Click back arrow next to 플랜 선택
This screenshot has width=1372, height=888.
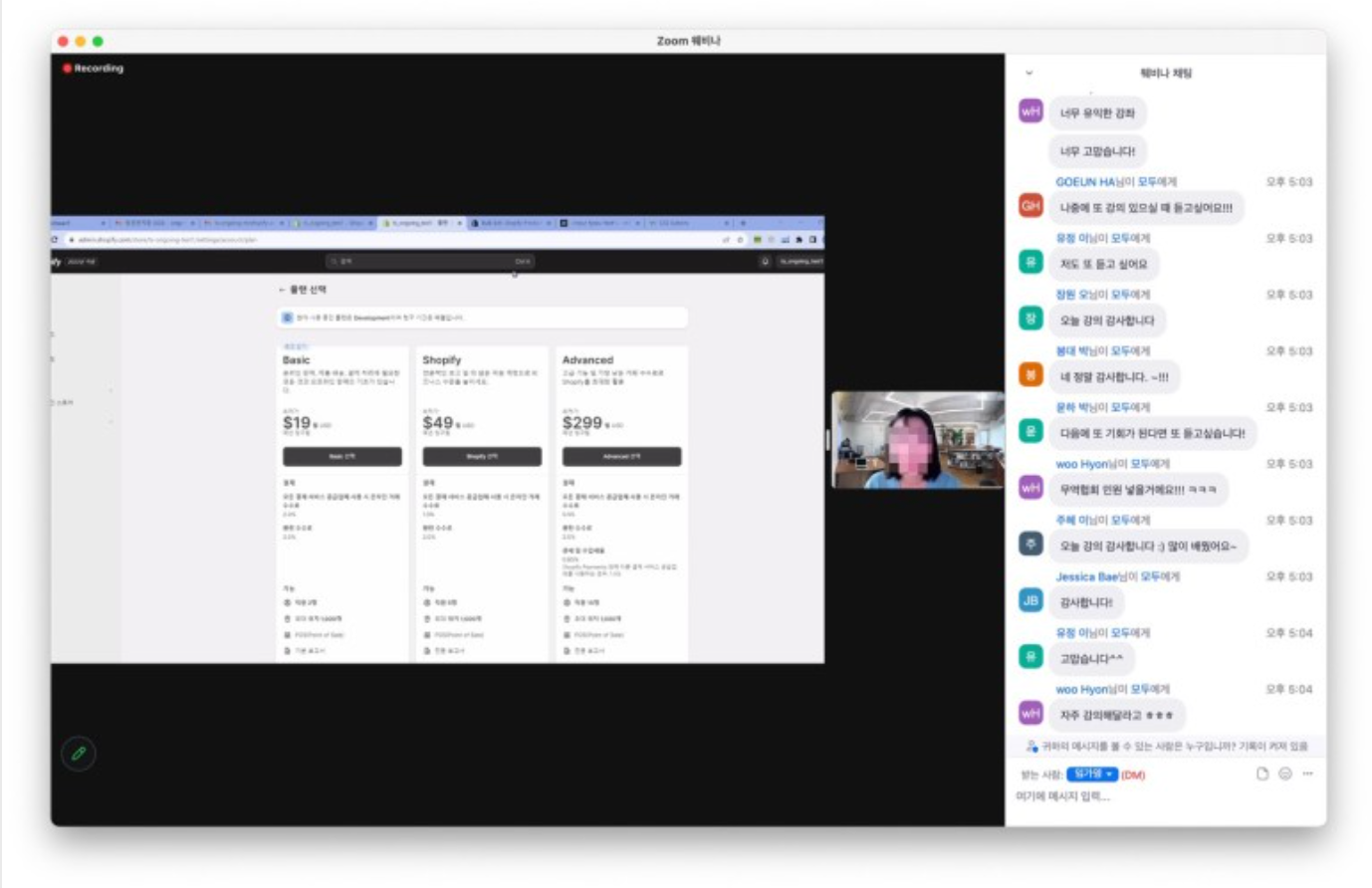[282, 290]
